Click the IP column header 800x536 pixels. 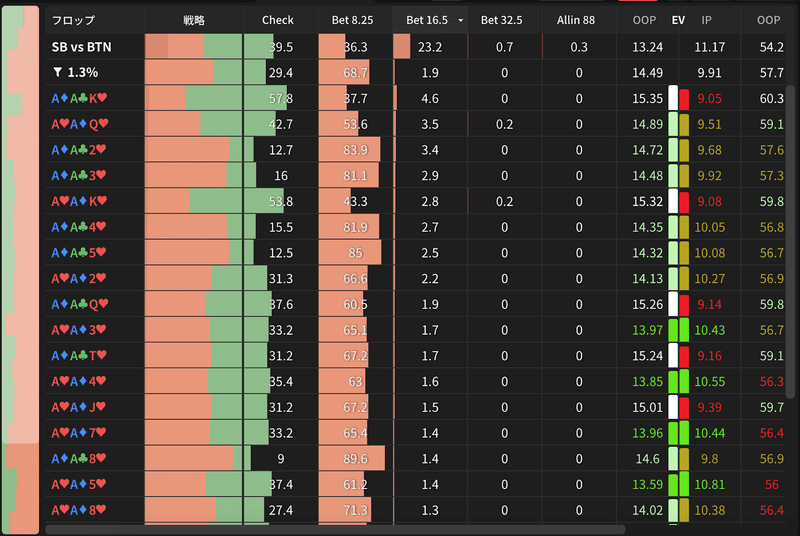click(x=707, y=20)
